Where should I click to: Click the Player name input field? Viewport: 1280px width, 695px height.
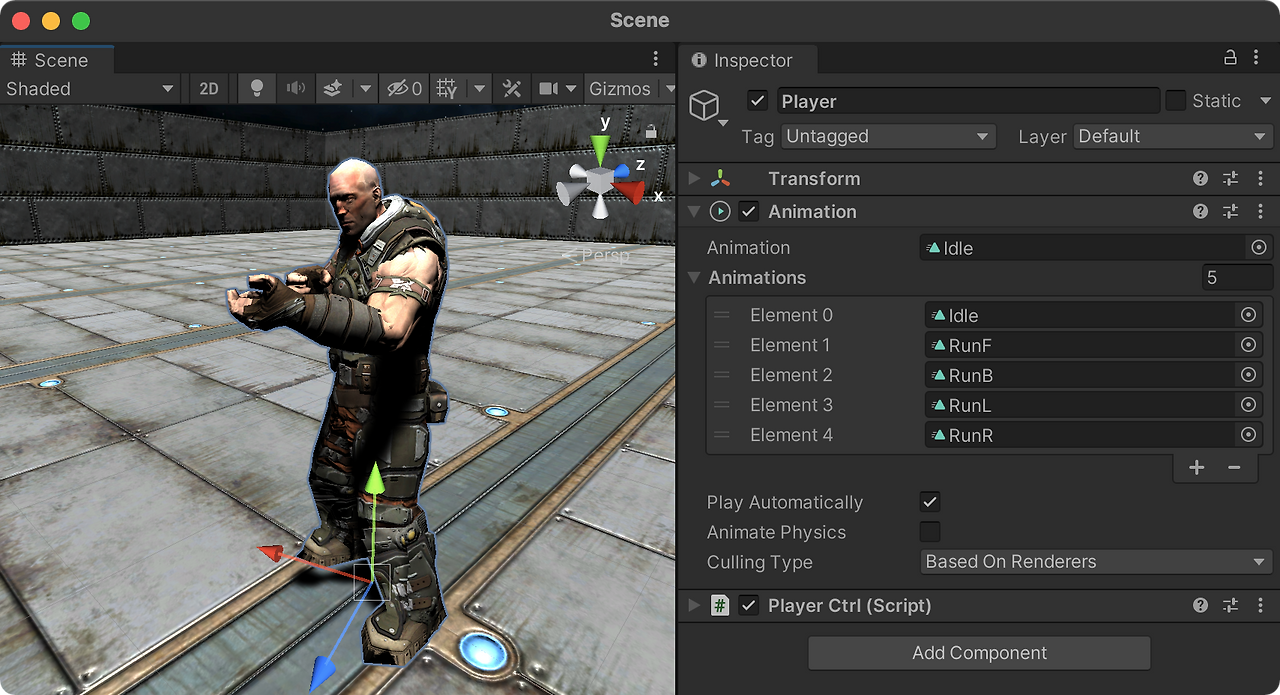(x=968, y=101)
